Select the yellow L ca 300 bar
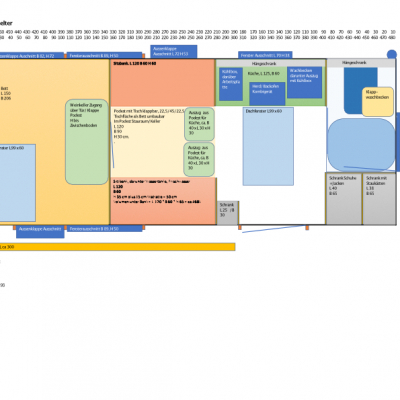 117,247
